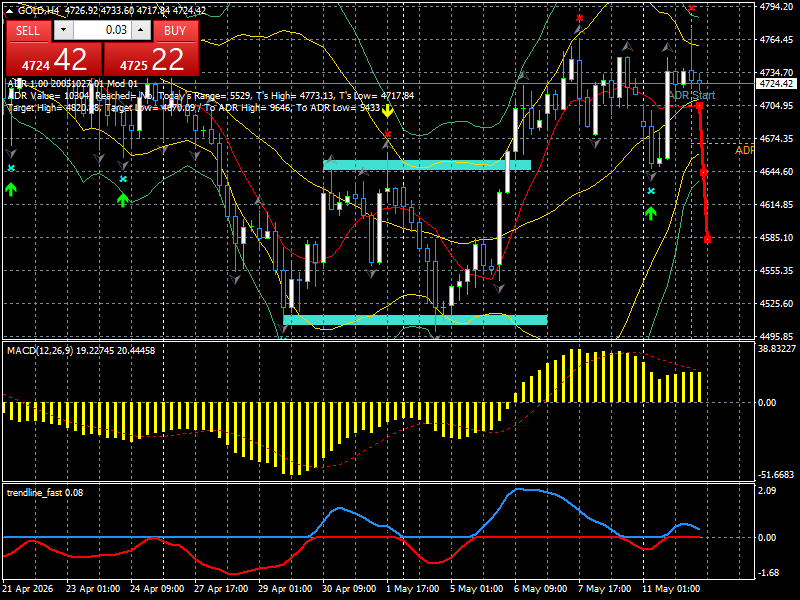Click the ADR Value info line

click(211, 96)
